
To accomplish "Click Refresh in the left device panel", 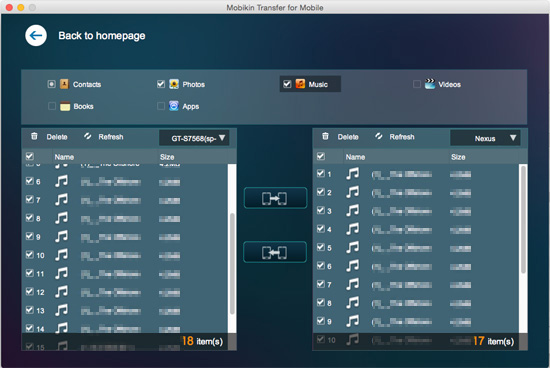I will click(110, 137).
